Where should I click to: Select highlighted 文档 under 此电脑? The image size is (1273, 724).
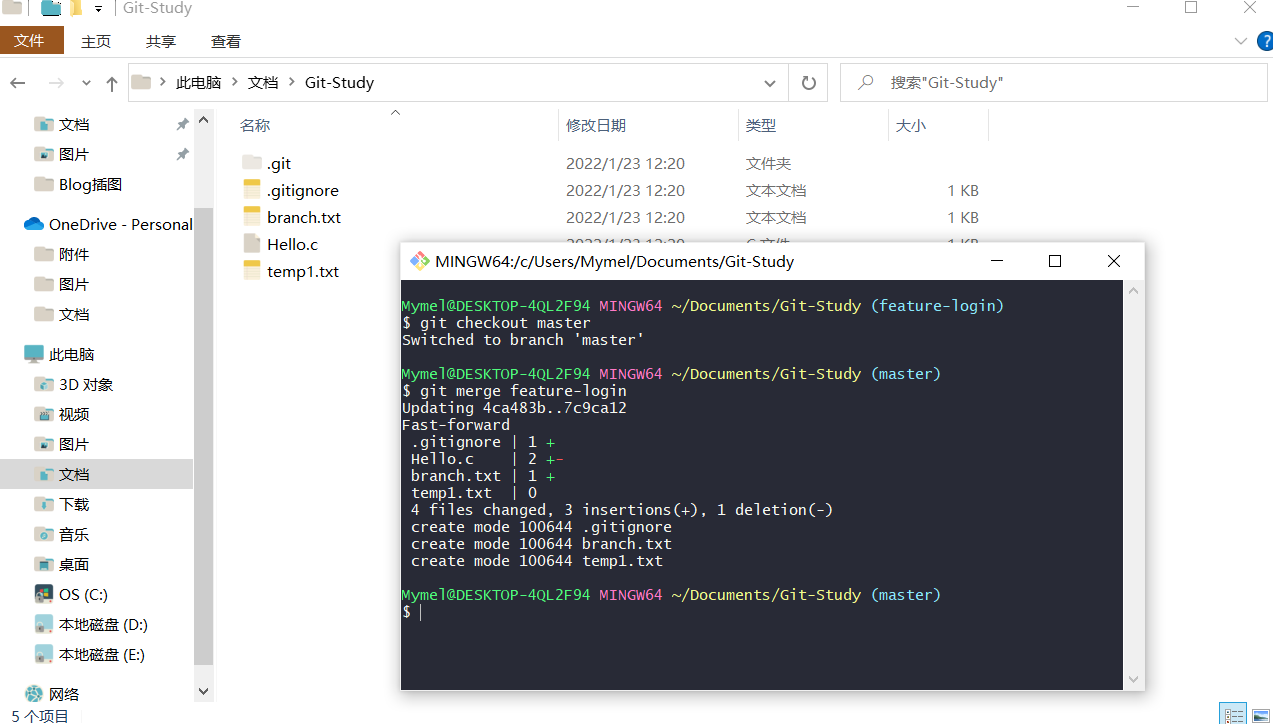[x=96, y=474]
